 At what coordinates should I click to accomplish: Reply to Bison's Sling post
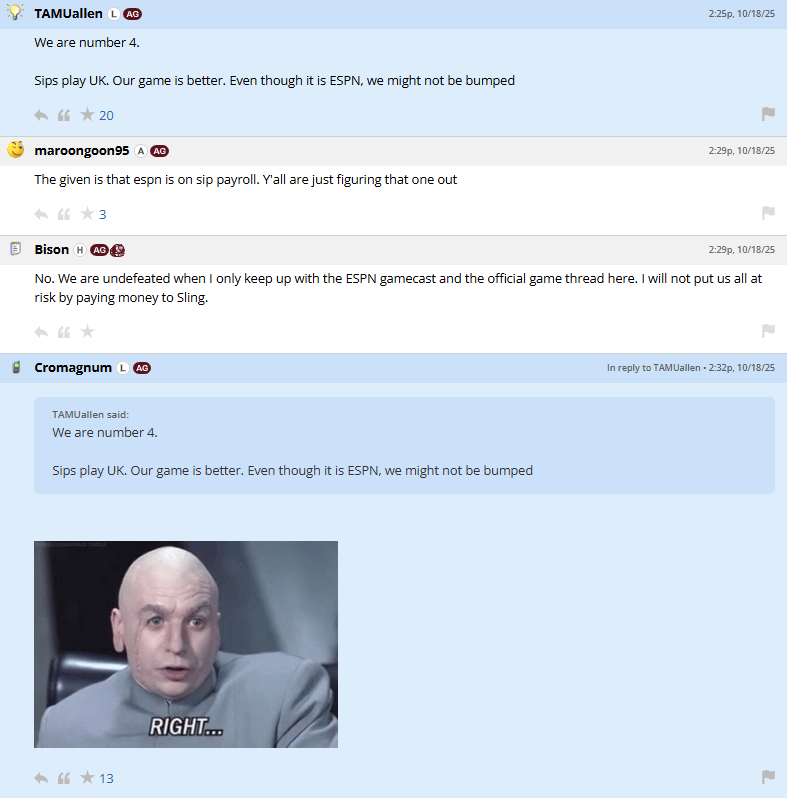41,332
